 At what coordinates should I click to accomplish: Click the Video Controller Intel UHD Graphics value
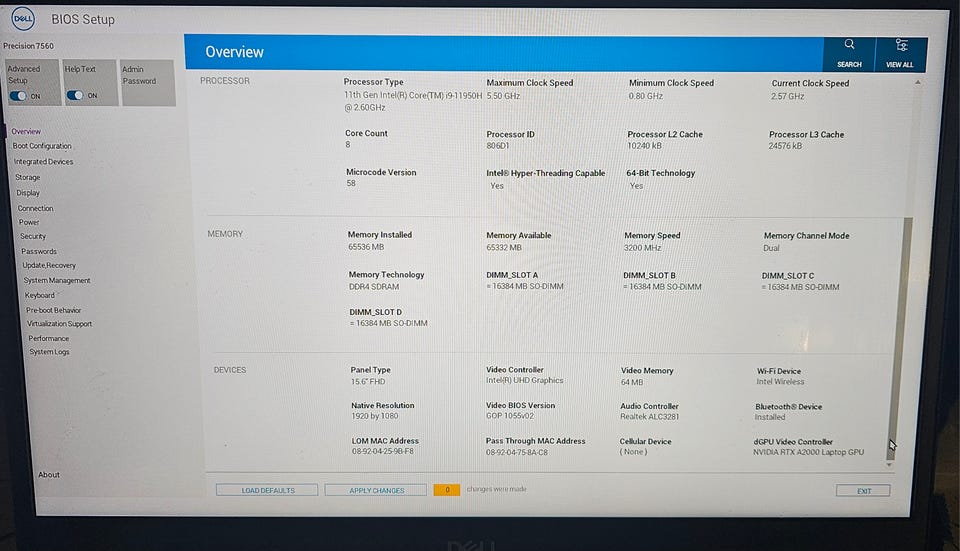[525, 380]
